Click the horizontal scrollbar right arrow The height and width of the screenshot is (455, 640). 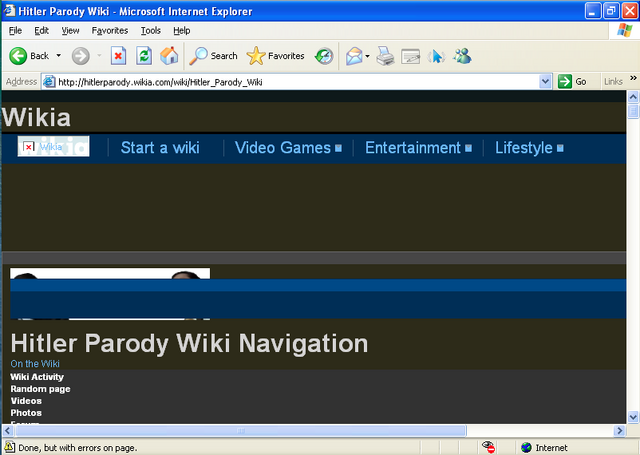620,431
